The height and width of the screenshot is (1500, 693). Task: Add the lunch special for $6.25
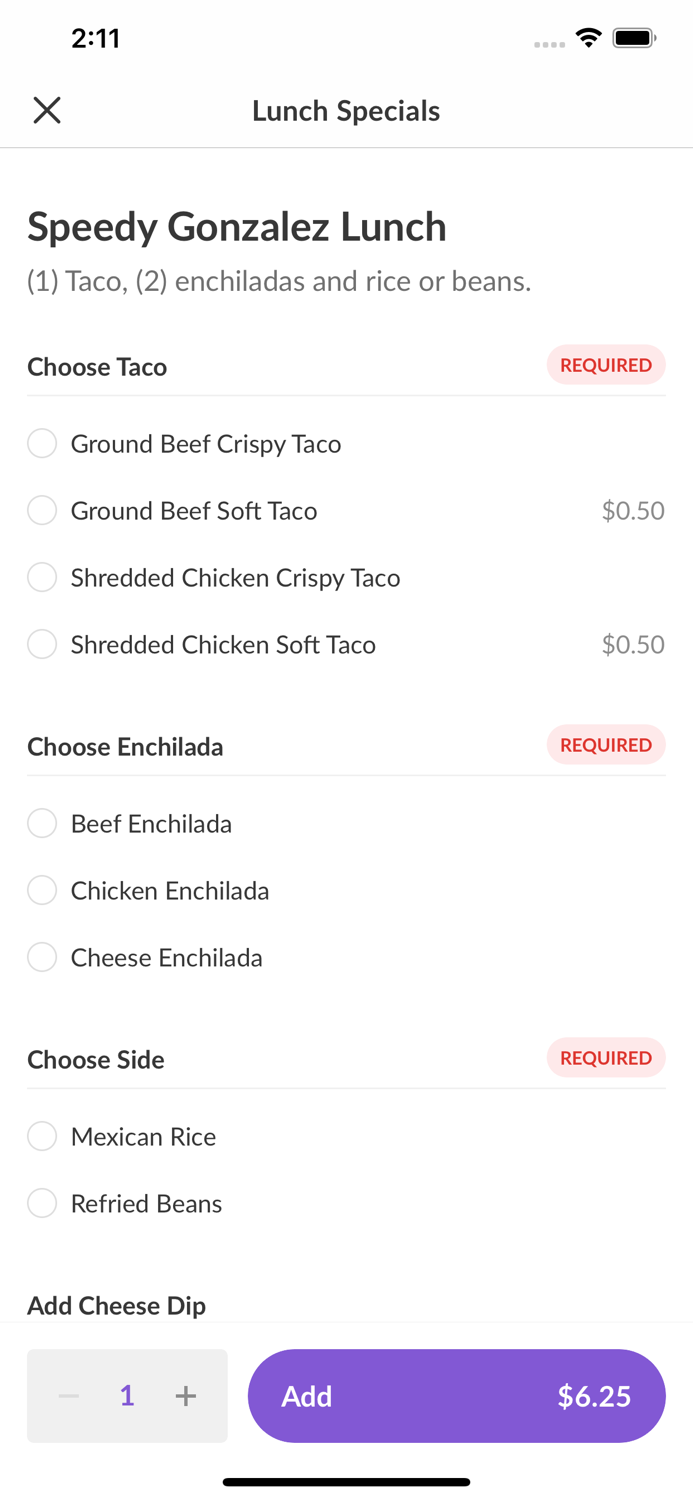[x=457, y=1396]
